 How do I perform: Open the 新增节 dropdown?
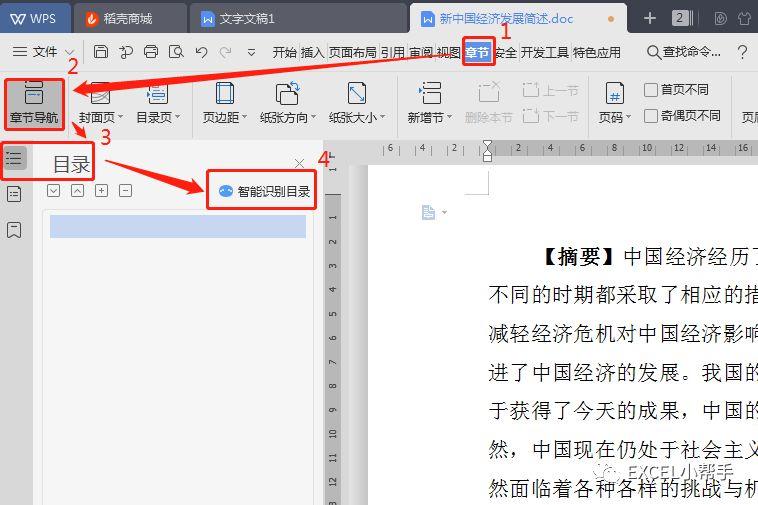point(429,103)
